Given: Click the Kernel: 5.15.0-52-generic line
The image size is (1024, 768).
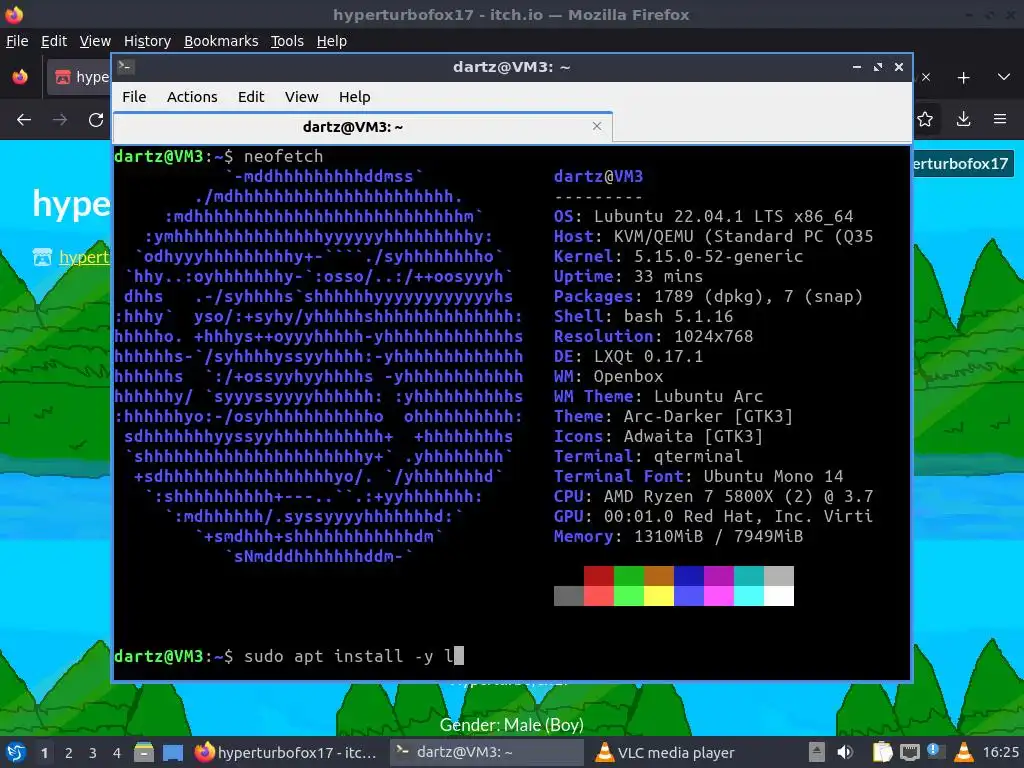Looking at the screenshot, I should [x=679, y=256].
